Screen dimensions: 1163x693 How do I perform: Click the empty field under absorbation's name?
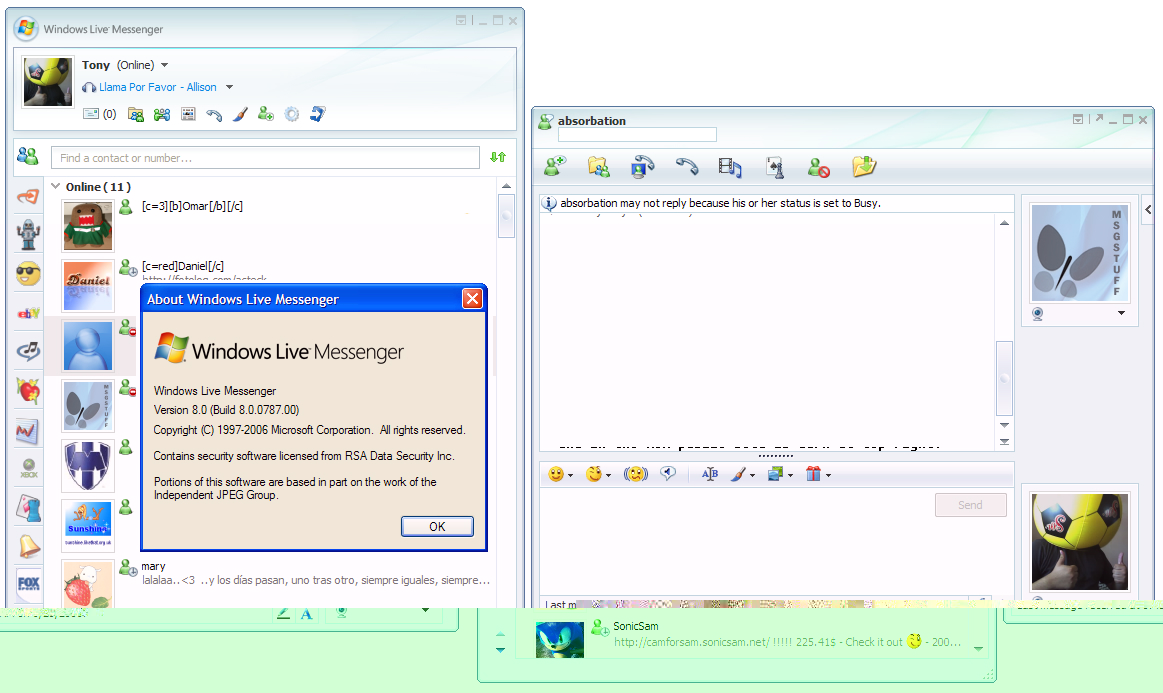point(637,134)
